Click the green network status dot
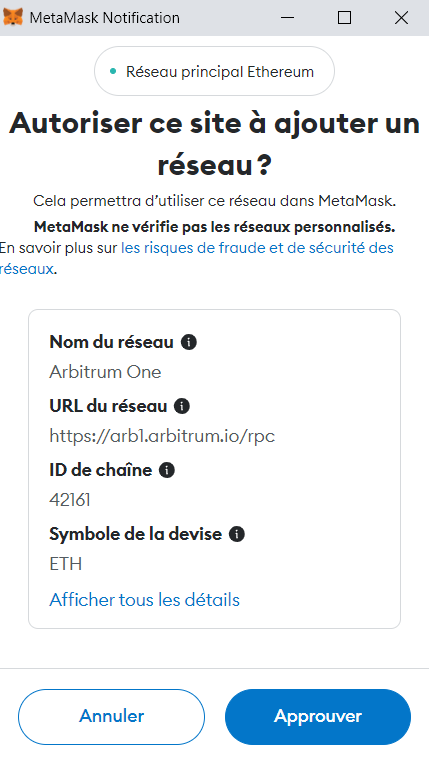The image size is (429, 763). pyautogui.click(x=113, y=72)
